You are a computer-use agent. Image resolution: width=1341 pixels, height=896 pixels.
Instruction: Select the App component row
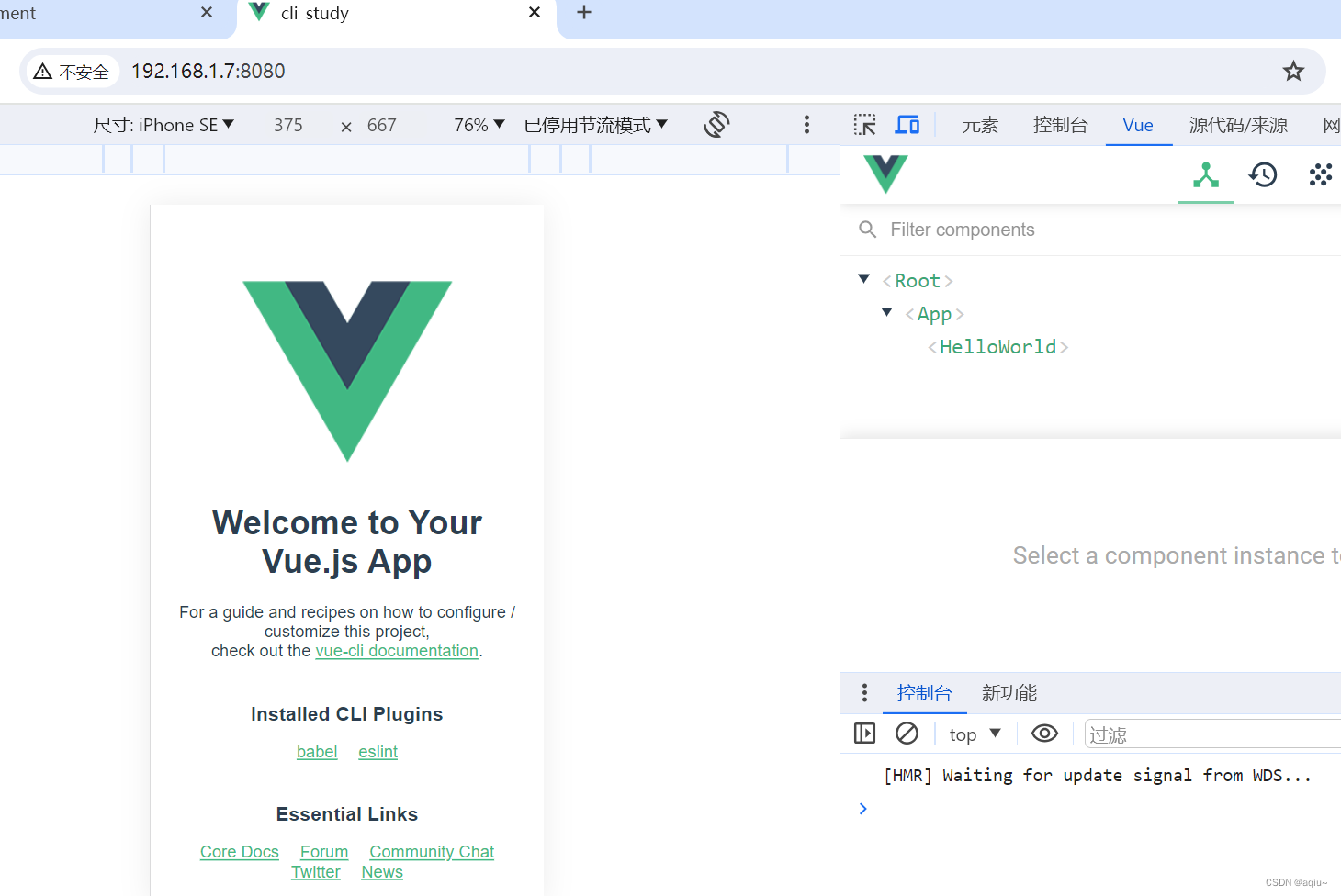click(x=934, y=314)
